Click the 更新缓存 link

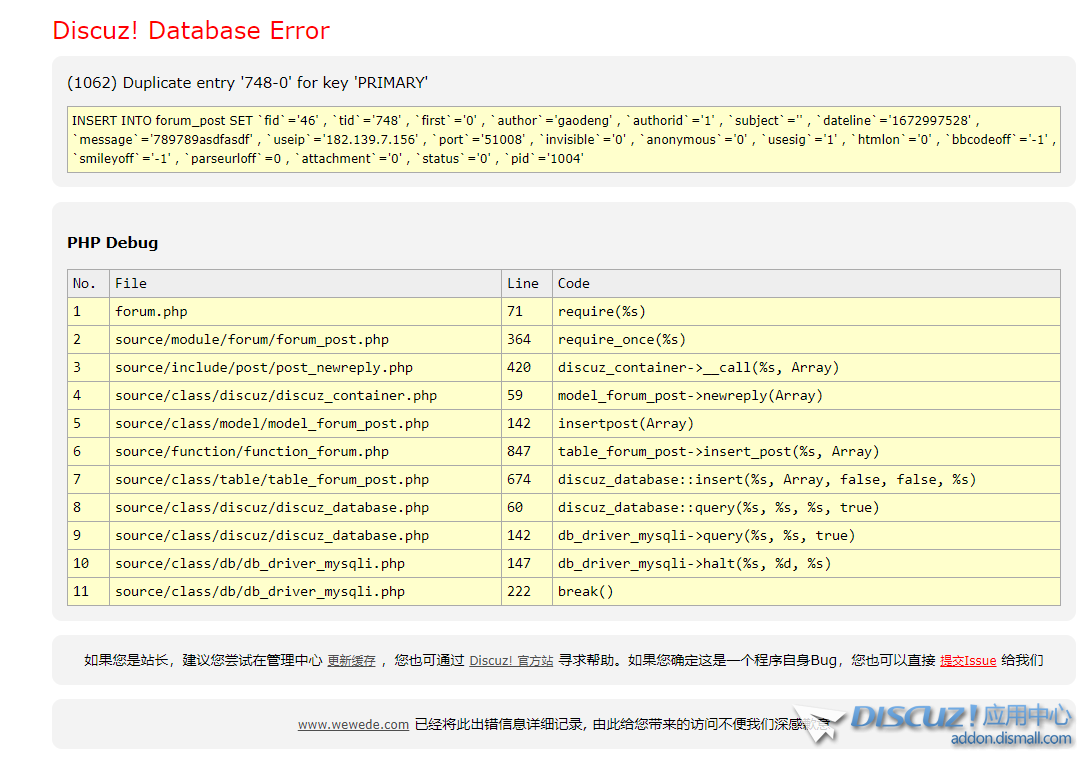click(x=351, y=661)
